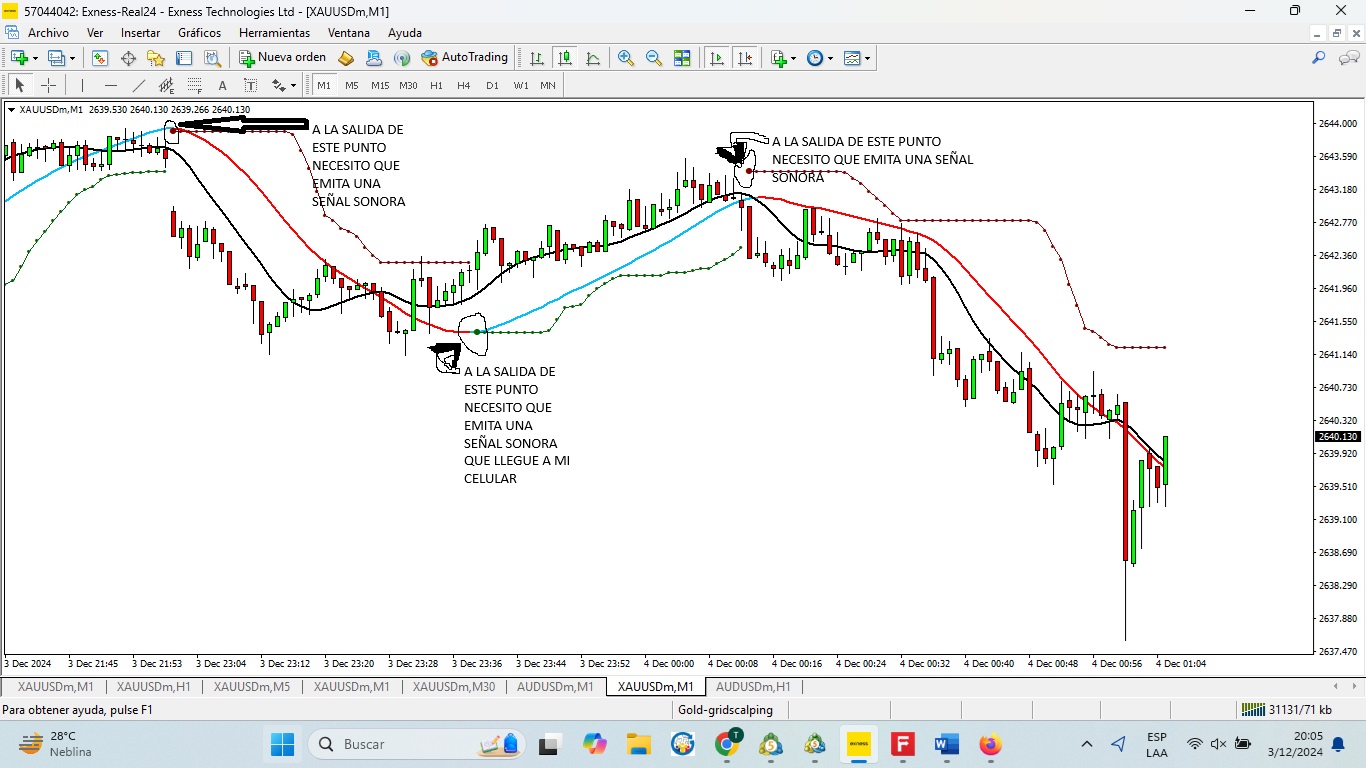Viewport: 1366px width, 768px height.
Task: Show the Navigator panel star-folder icon
Action: (x=157, y=58)
